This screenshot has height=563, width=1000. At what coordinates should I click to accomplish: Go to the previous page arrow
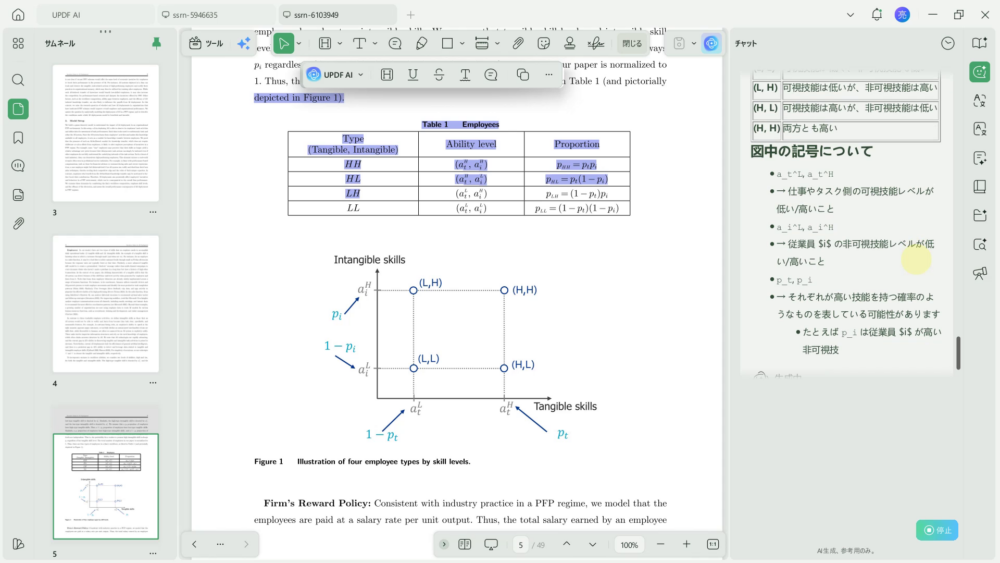tap(566, 545)
